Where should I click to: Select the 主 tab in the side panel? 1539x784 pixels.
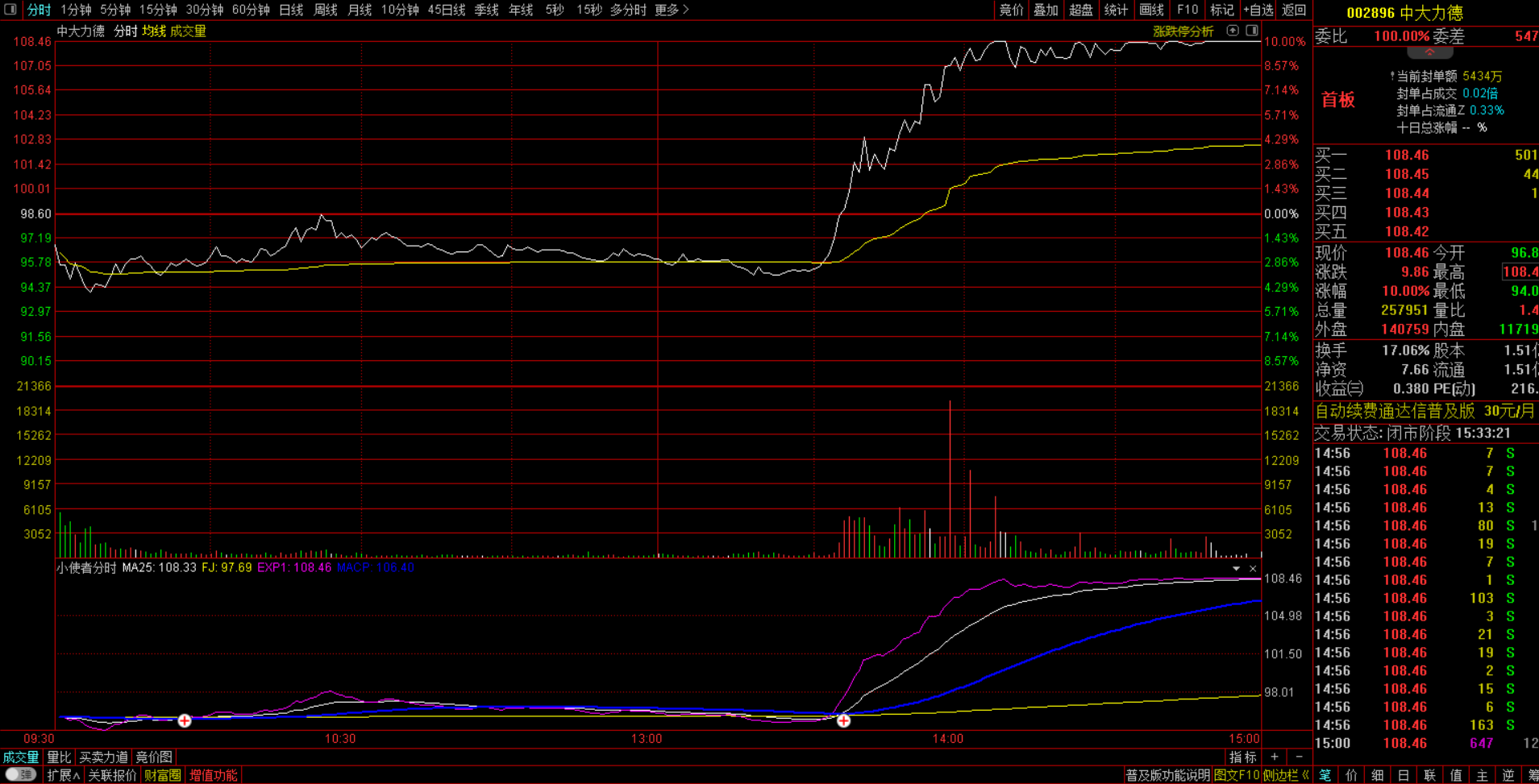pyautogui.click(x=1482, y=775)
